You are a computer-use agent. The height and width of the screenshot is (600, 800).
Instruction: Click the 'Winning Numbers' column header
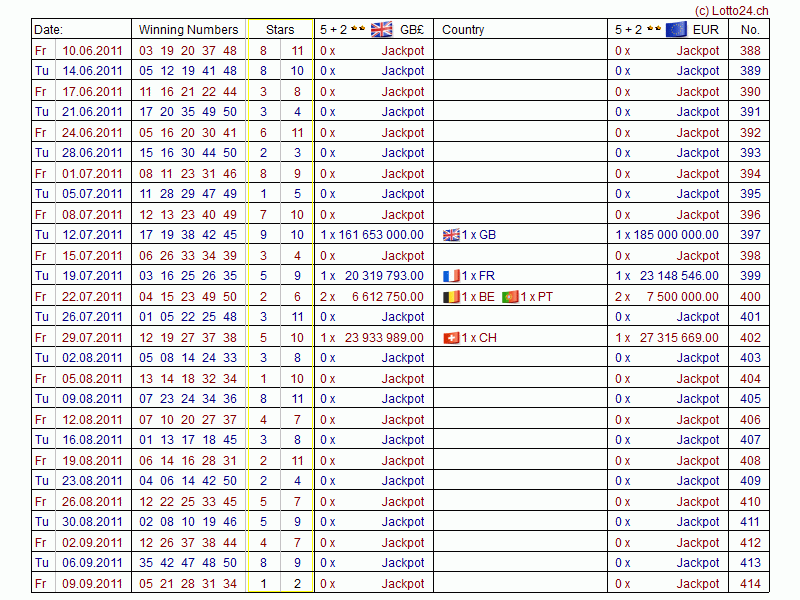click(188, 30)
